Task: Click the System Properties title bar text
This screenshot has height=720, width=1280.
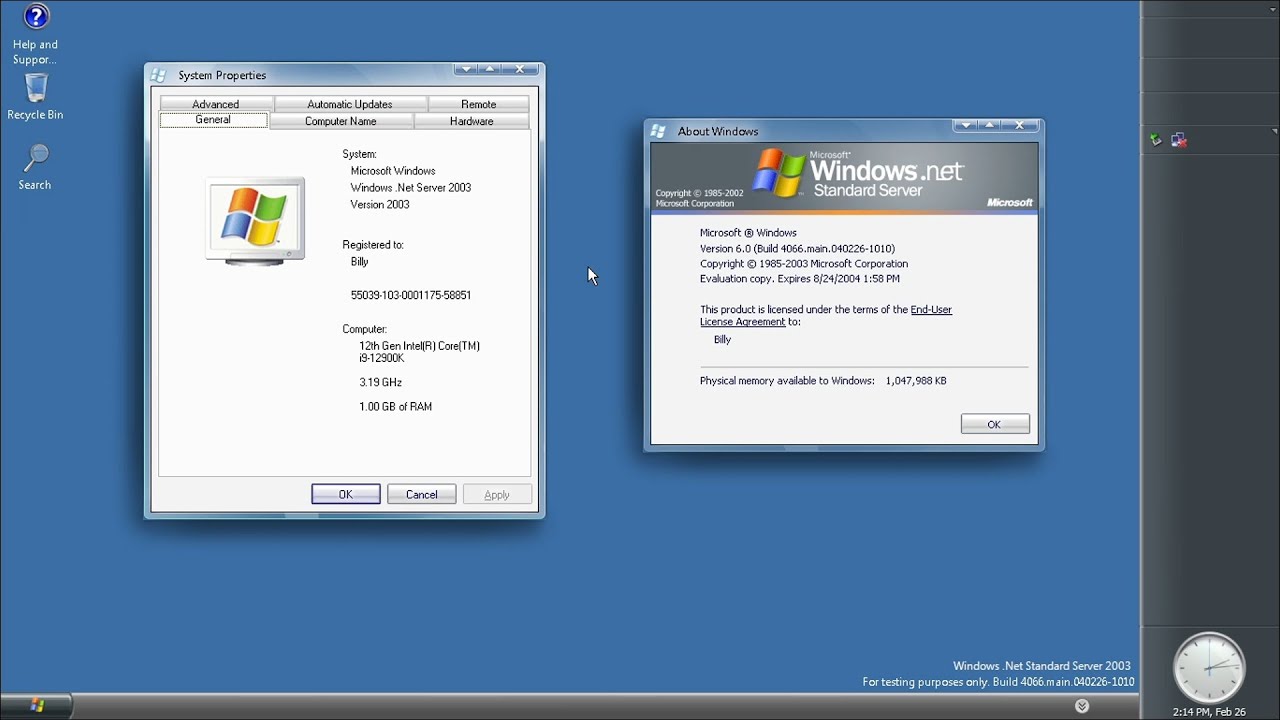Action: (x=222, y=75)
